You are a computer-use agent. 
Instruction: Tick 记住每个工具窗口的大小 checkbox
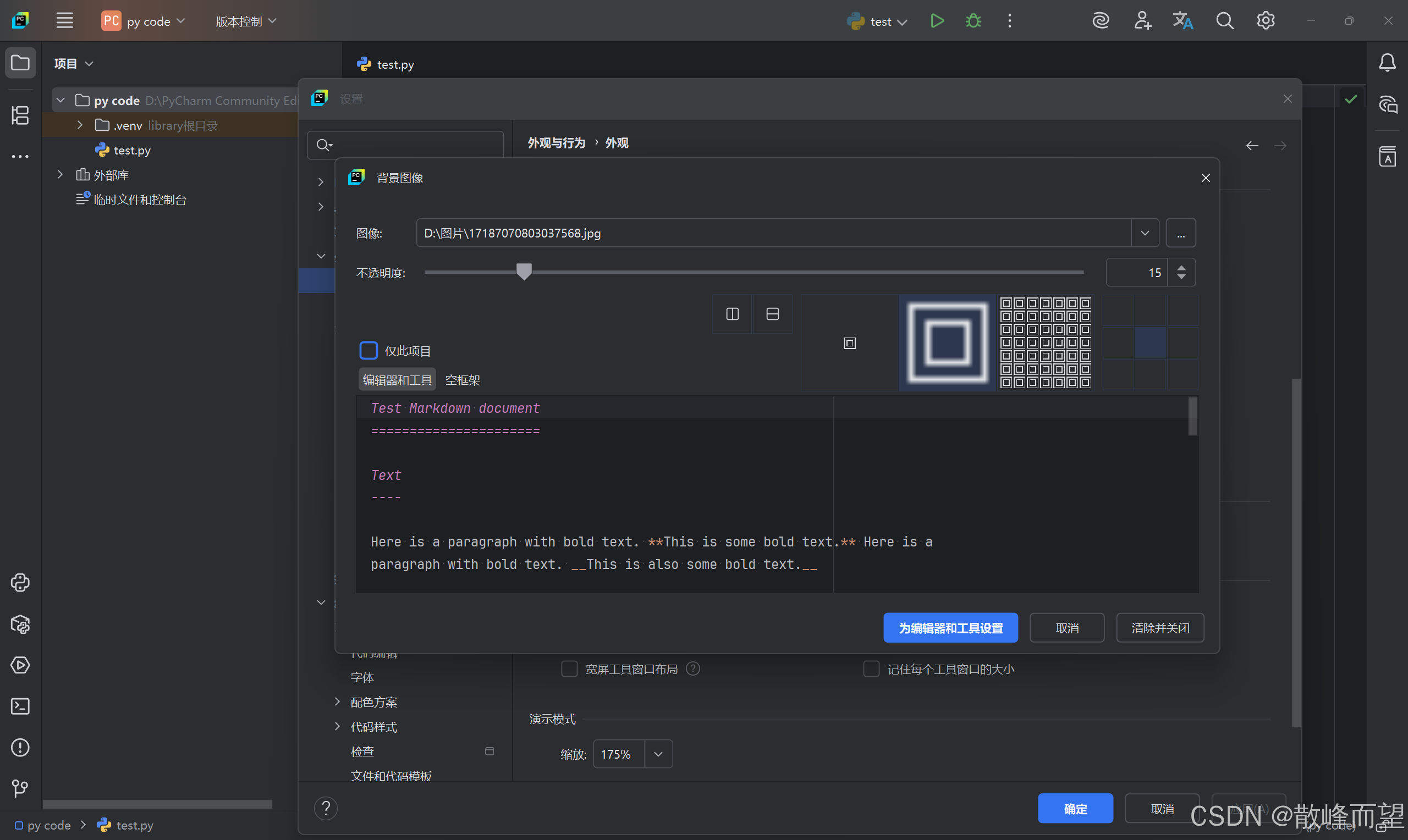click(871, 669)
